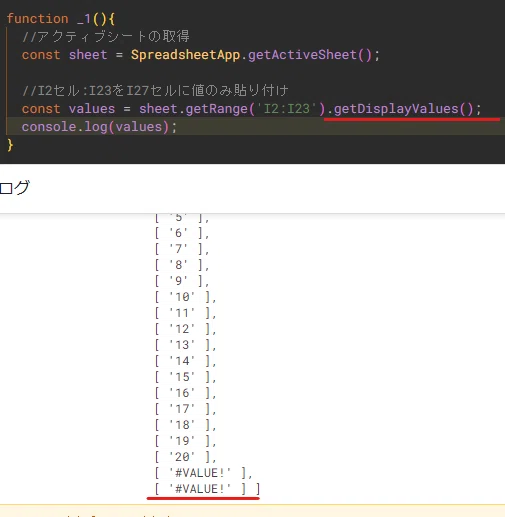This screenshot has width=505, height=517.
Task: Click 'getDisplayValues()' in the code
Action: pyautogui.click(x=404, y=109)
